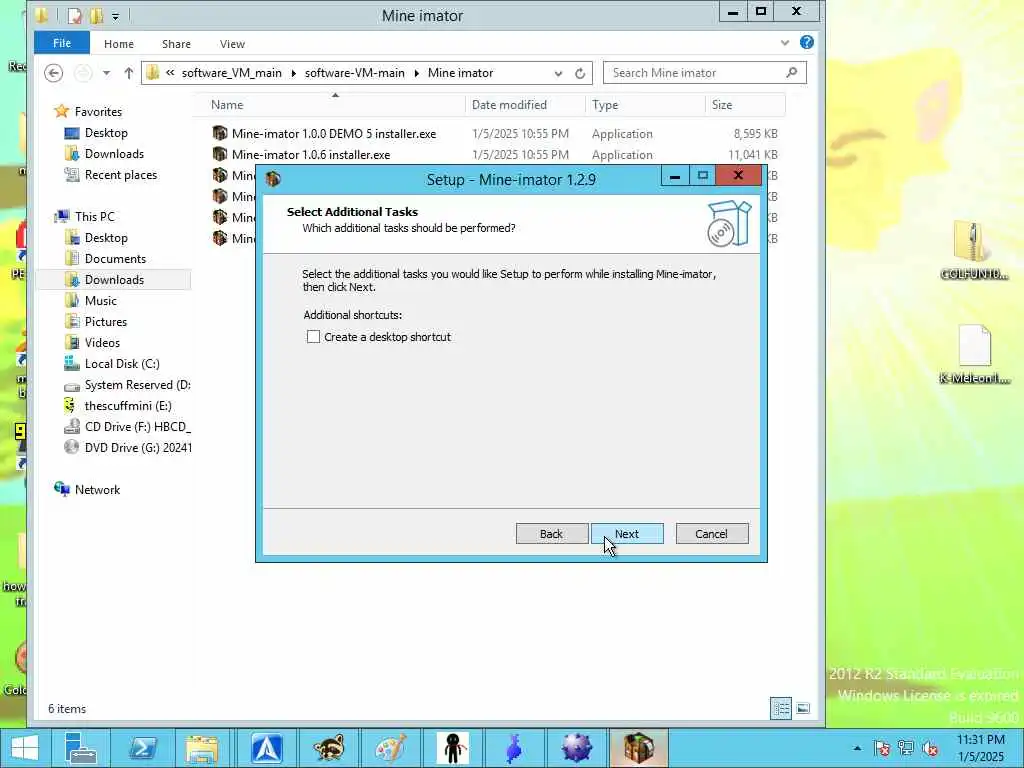This screenshot has width=1024, height=768.
Task: Switch to large icons view
Action: point(803,709)
